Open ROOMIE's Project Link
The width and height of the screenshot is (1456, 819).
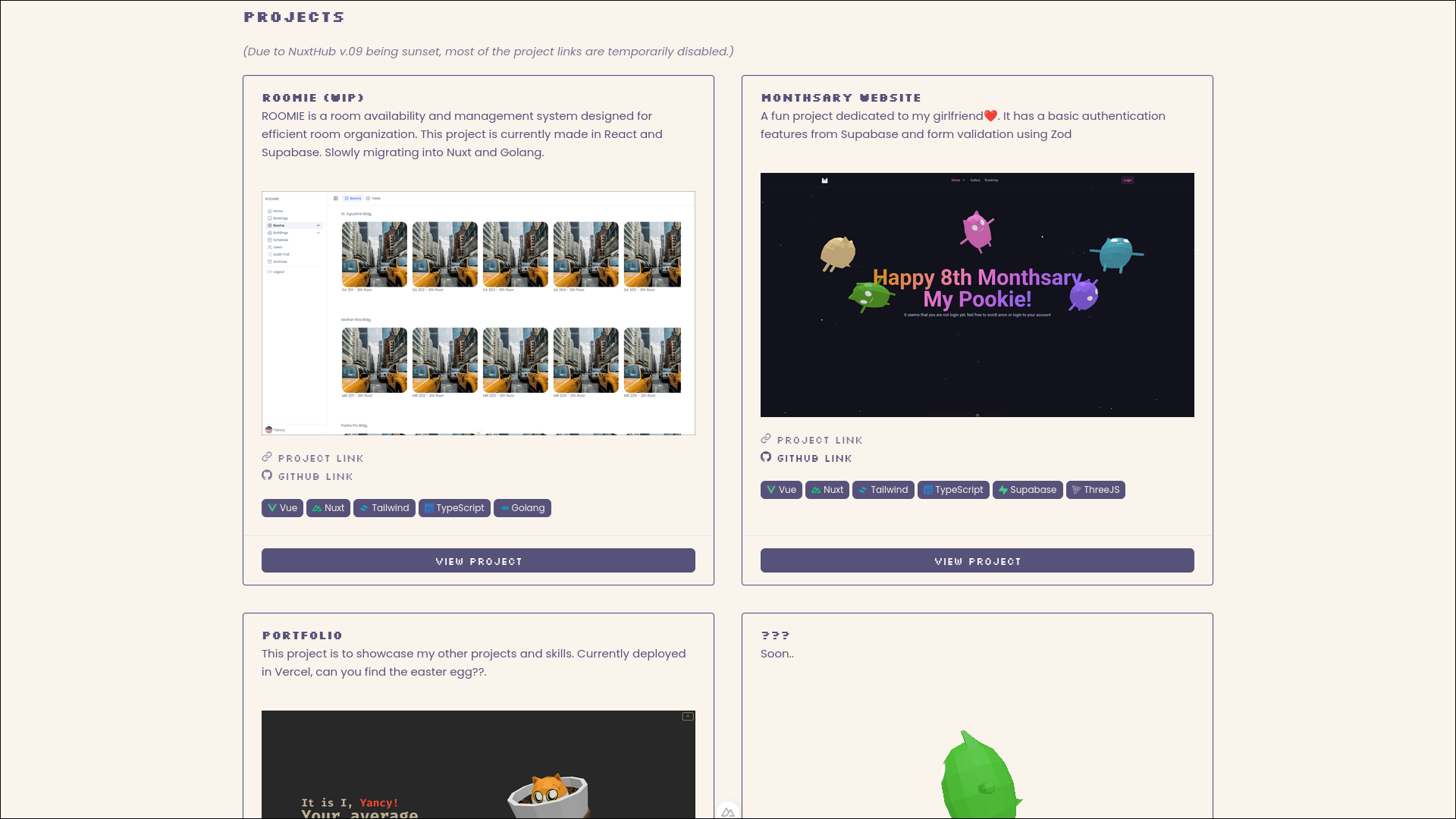pos(320,459)
